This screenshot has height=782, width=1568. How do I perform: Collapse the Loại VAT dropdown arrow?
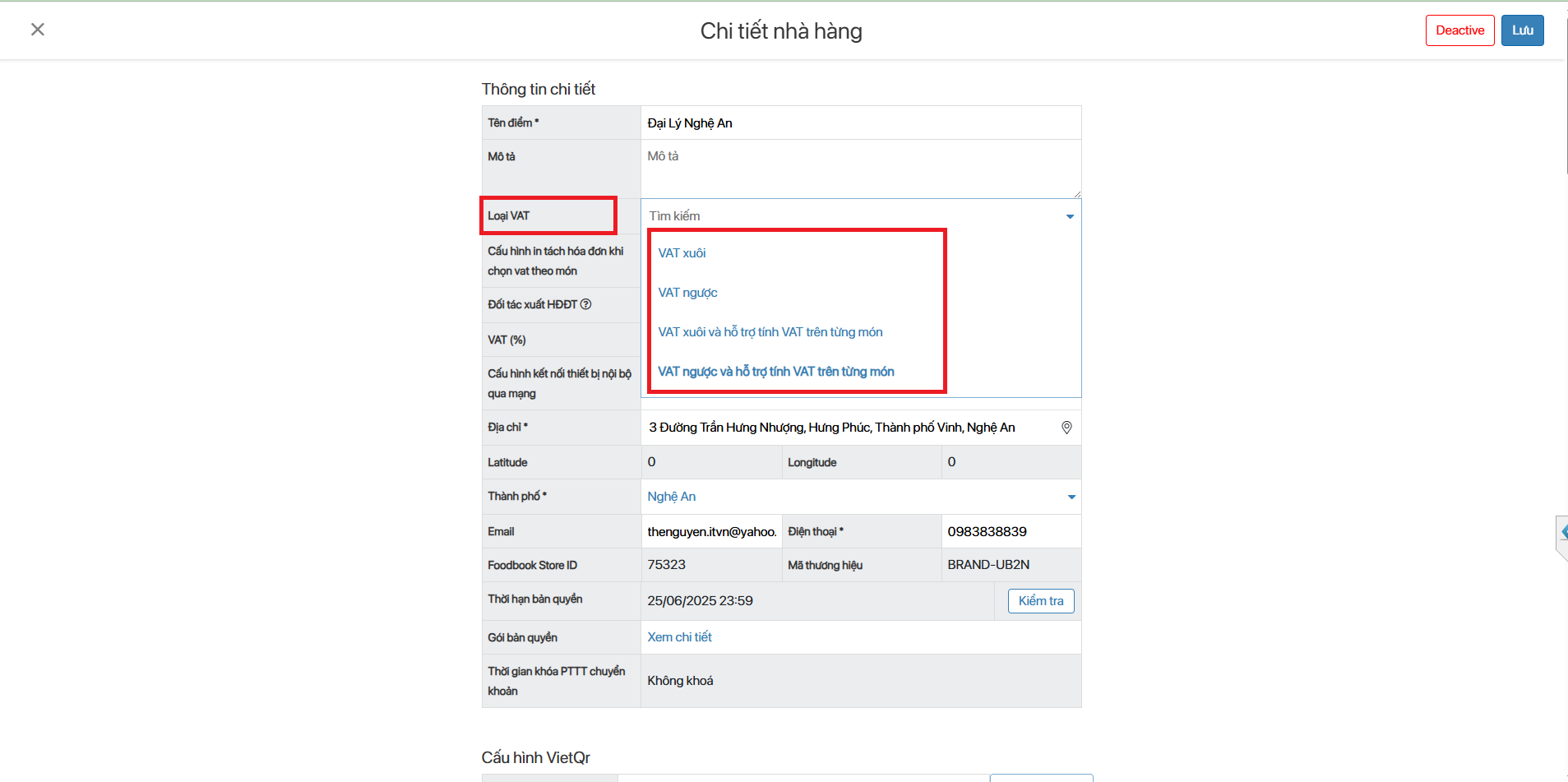point(1070,216)
